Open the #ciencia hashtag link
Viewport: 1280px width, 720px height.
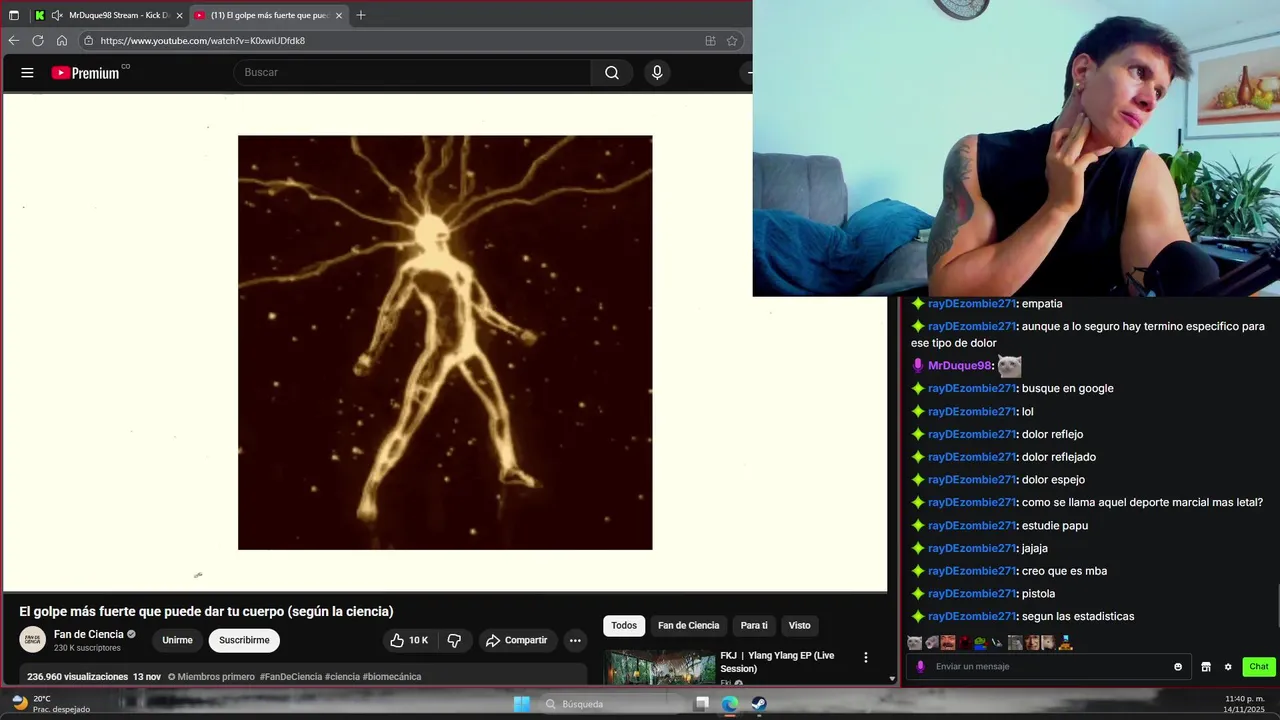pos(342,677)
